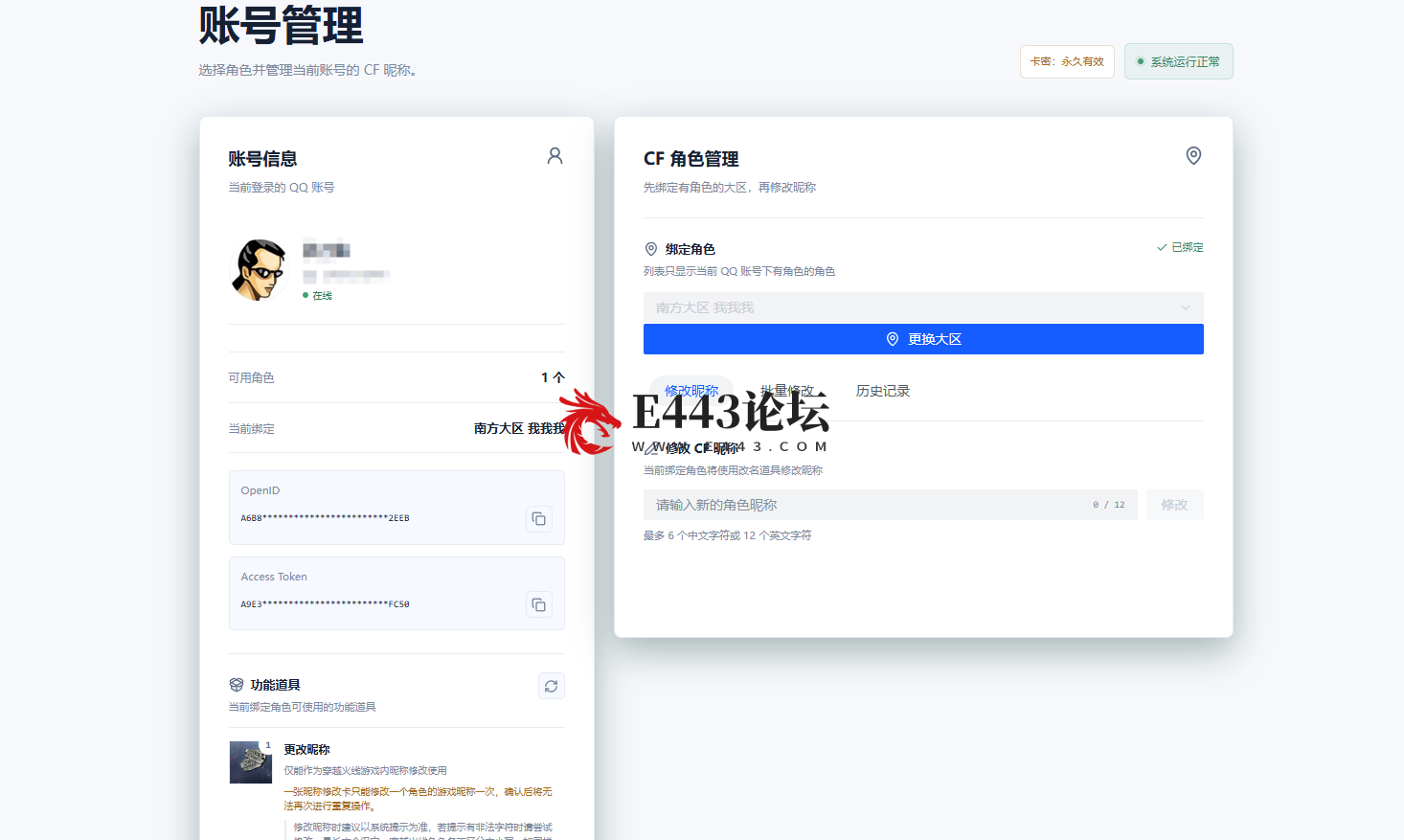Click the location pin icon beside CF 角色管理

[1193, 156]
